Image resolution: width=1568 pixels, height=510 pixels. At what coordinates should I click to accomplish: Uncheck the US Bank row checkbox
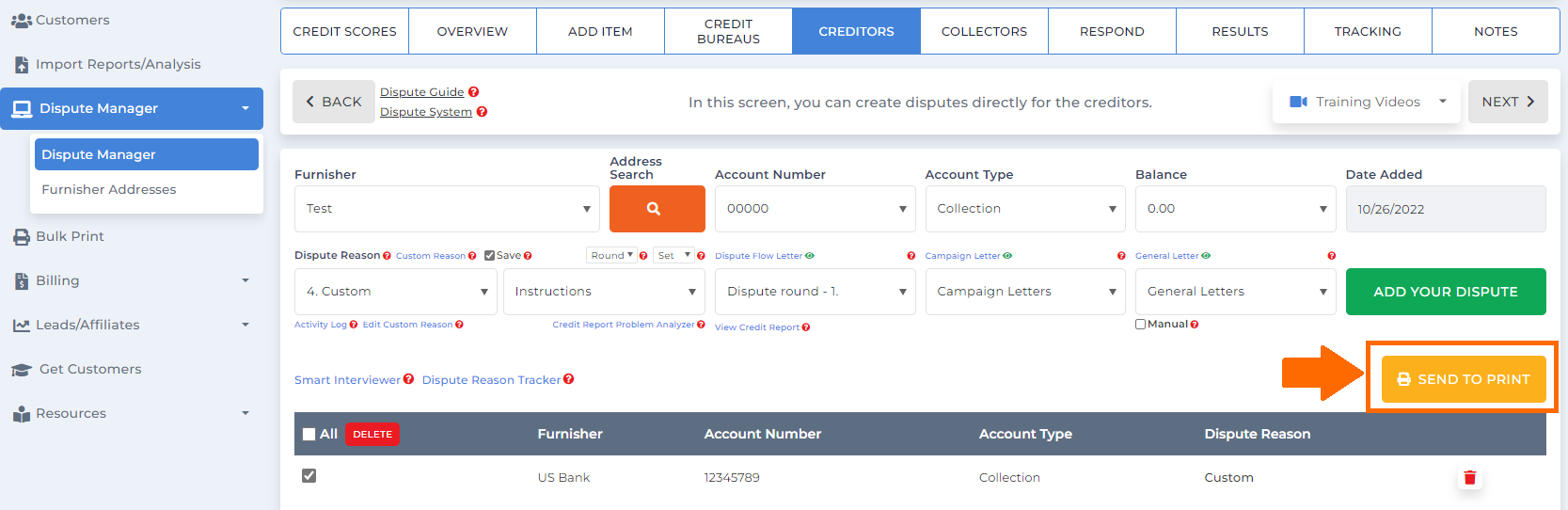click(x=309, y=476)
